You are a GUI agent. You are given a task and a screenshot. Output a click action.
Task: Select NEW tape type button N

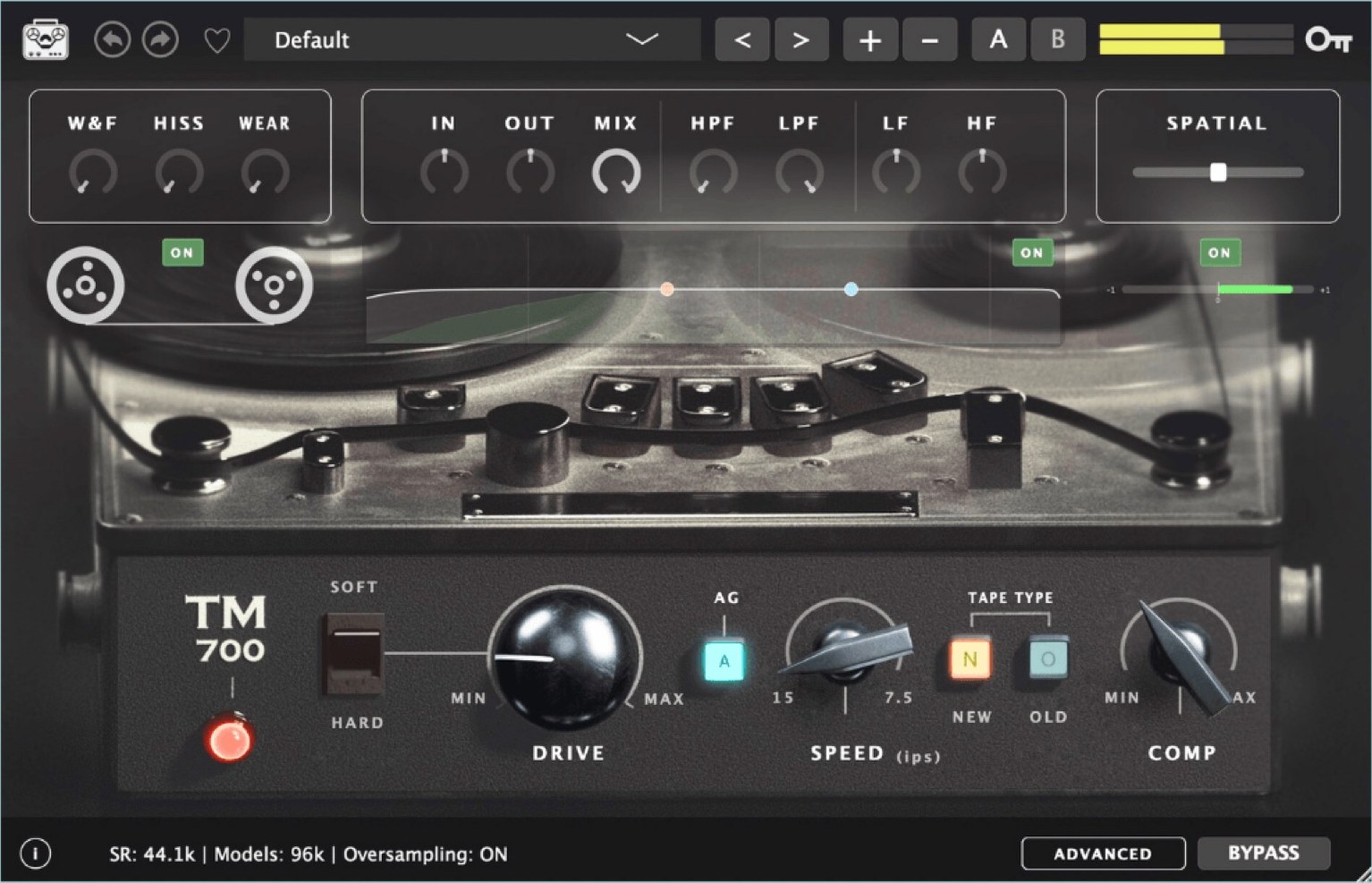[970, 660]
